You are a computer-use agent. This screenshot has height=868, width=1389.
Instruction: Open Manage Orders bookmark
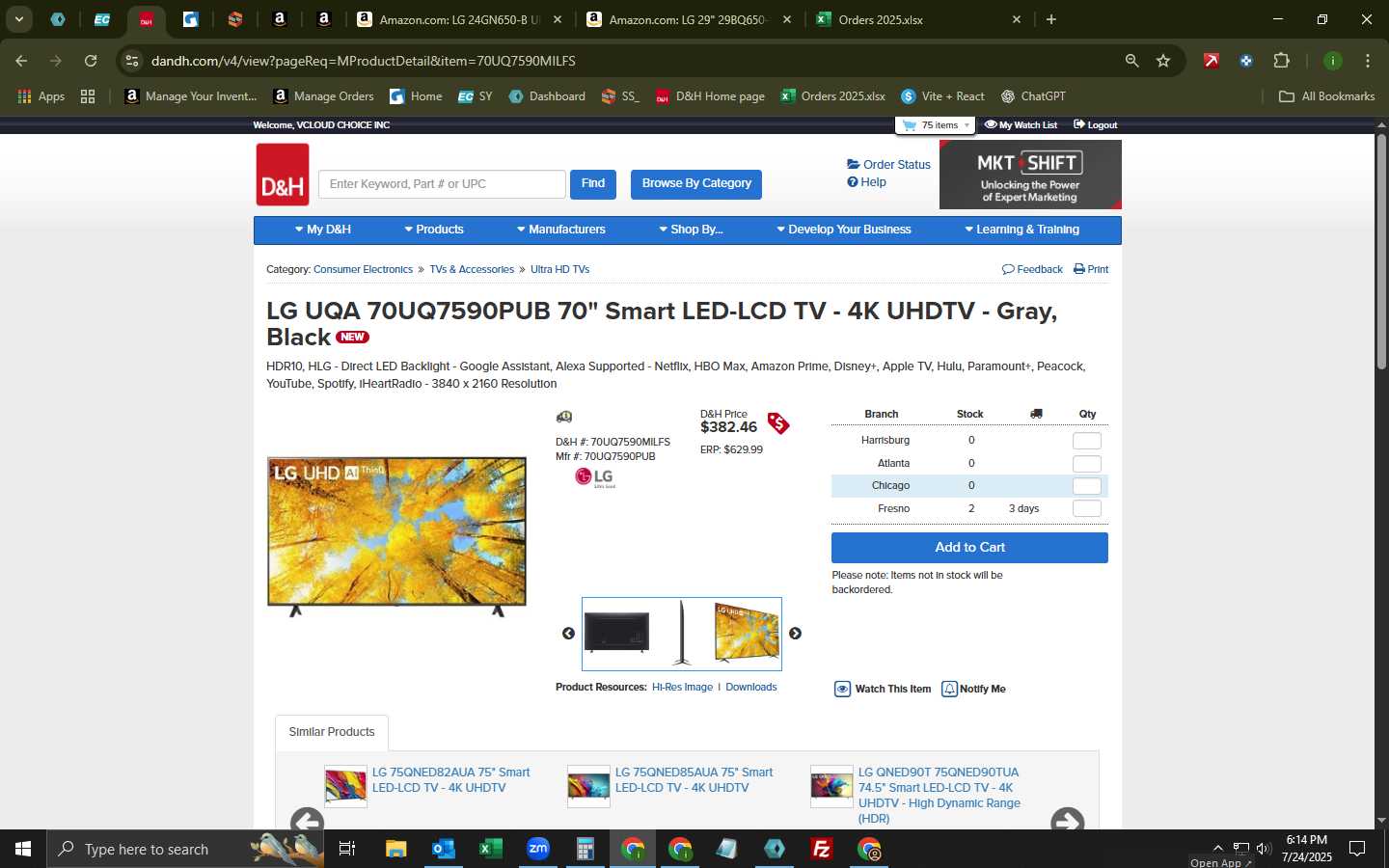coord(324,96)
